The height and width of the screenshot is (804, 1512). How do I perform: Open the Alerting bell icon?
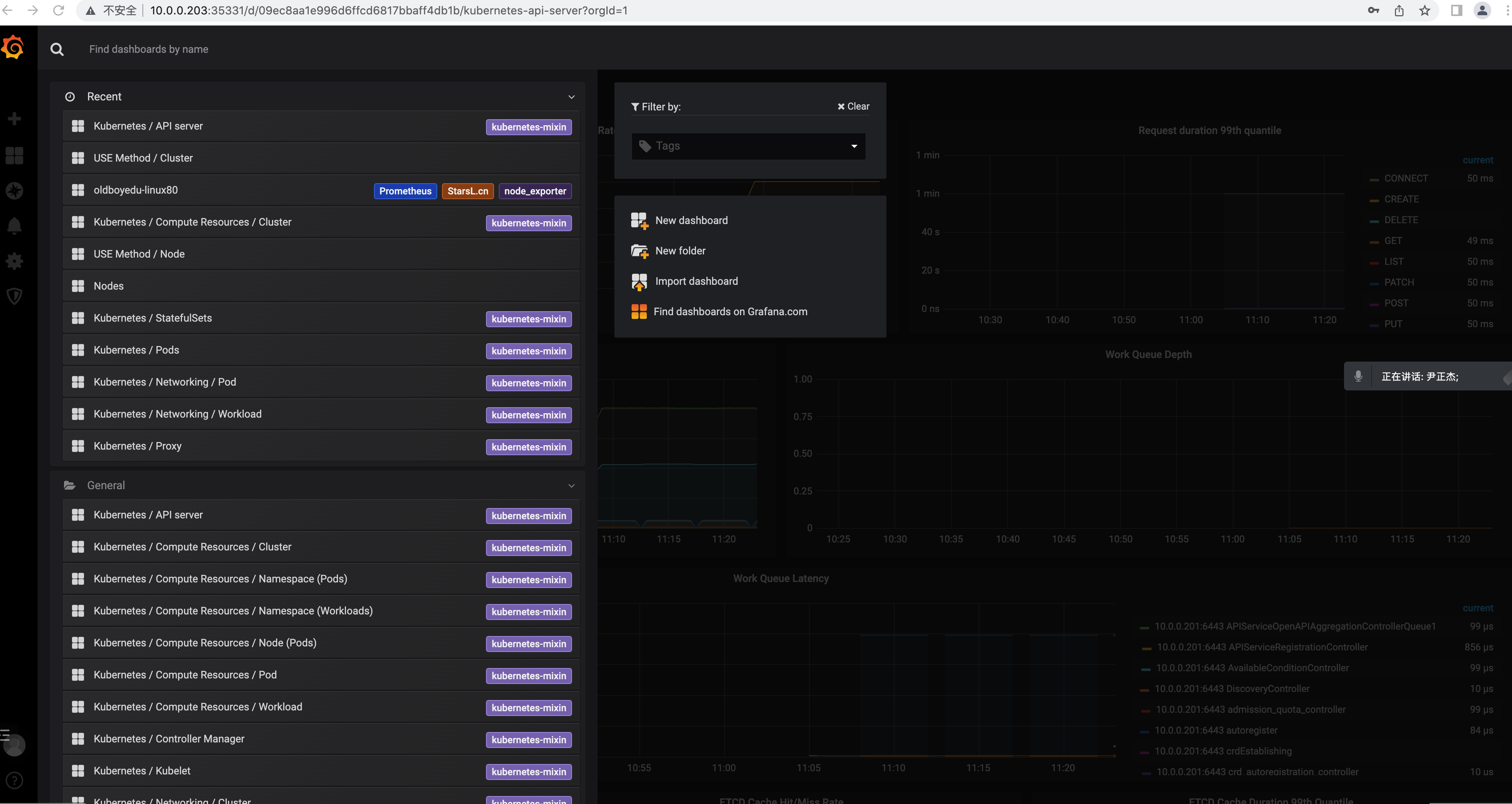pyautogui.click(x=14, y=226)
